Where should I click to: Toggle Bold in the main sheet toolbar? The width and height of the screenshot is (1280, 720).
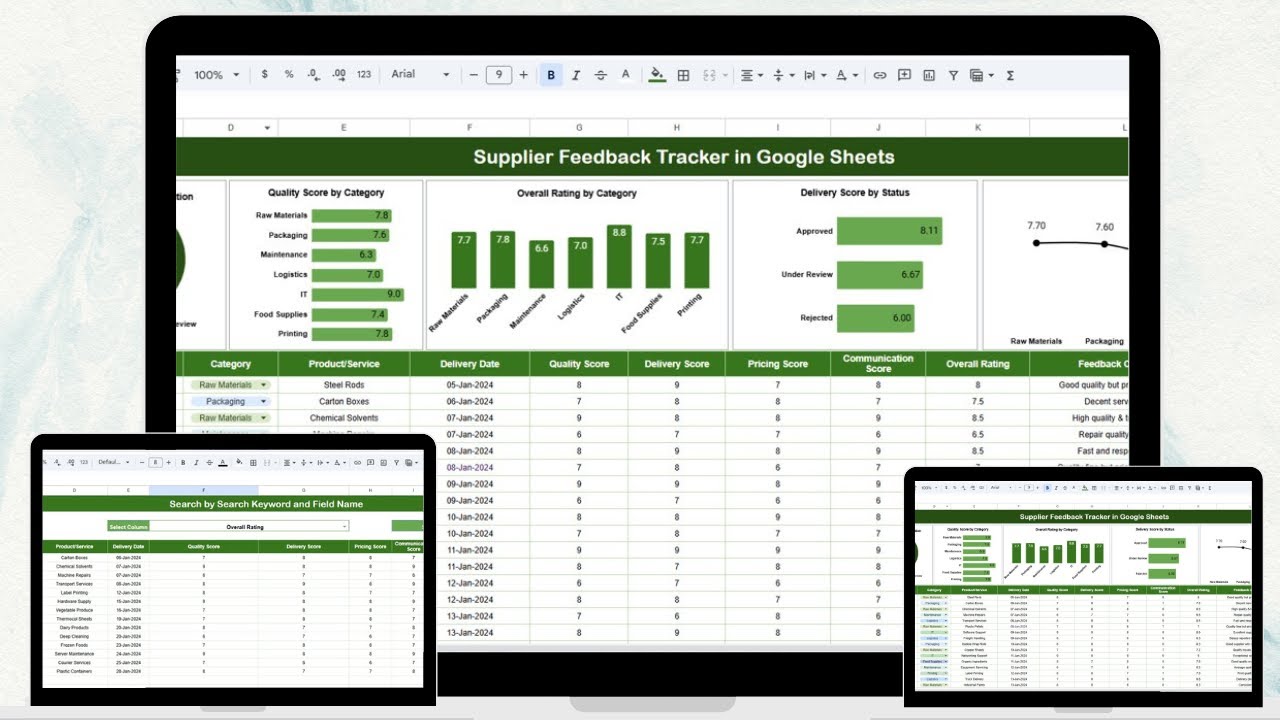(551, 75)
